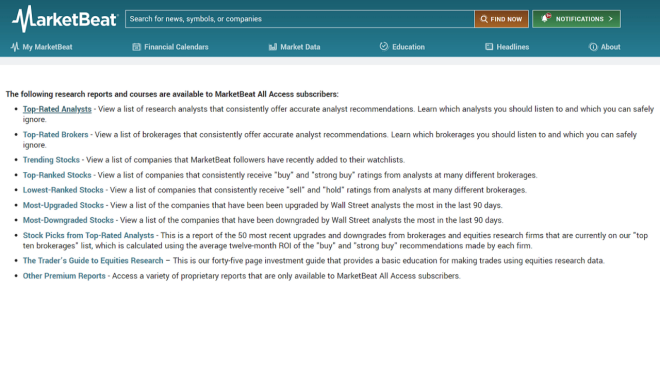Open the Headlines menu

pos(507,47)
